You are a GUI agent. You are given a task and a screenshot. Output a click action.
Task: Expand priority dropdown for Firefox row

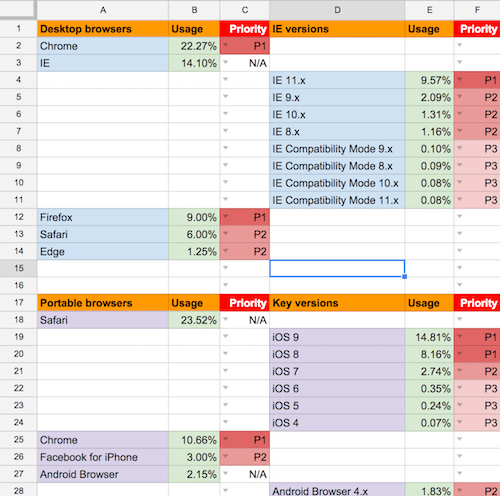[x=226, y=216]
